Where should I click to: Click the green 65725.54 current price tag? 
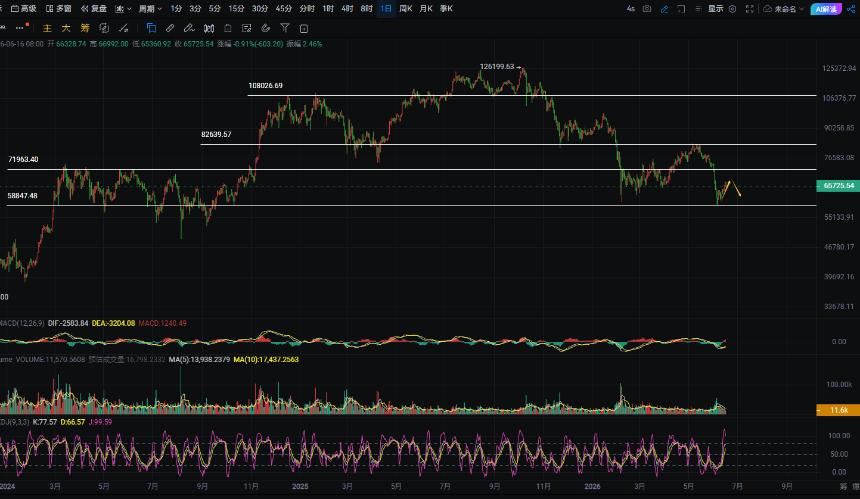click(x=838, y=186)
